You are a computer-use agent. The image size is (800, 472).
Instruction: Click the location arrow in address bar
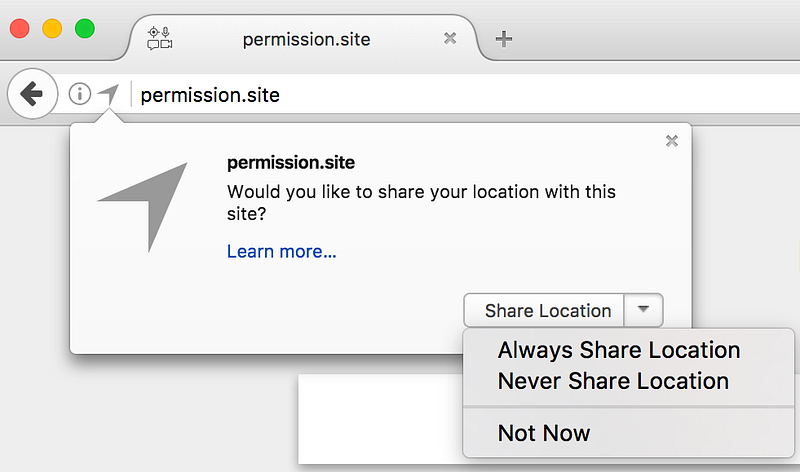coord(109,94)
